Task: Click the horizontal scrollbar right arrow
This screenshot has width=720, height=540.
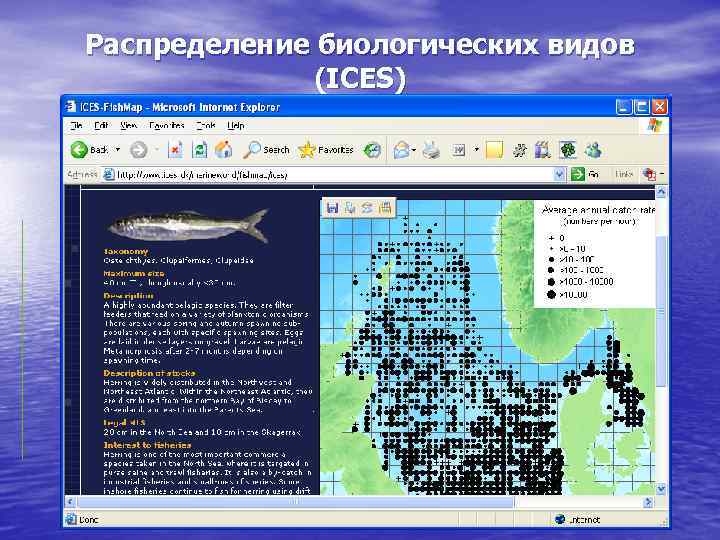Action: click(x=648, y=502)
